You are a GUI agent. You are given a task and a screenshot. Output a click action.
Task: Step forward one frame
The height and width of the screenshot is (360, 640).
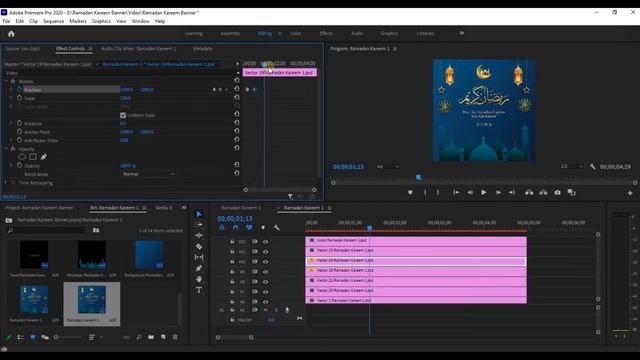(498, 192)
